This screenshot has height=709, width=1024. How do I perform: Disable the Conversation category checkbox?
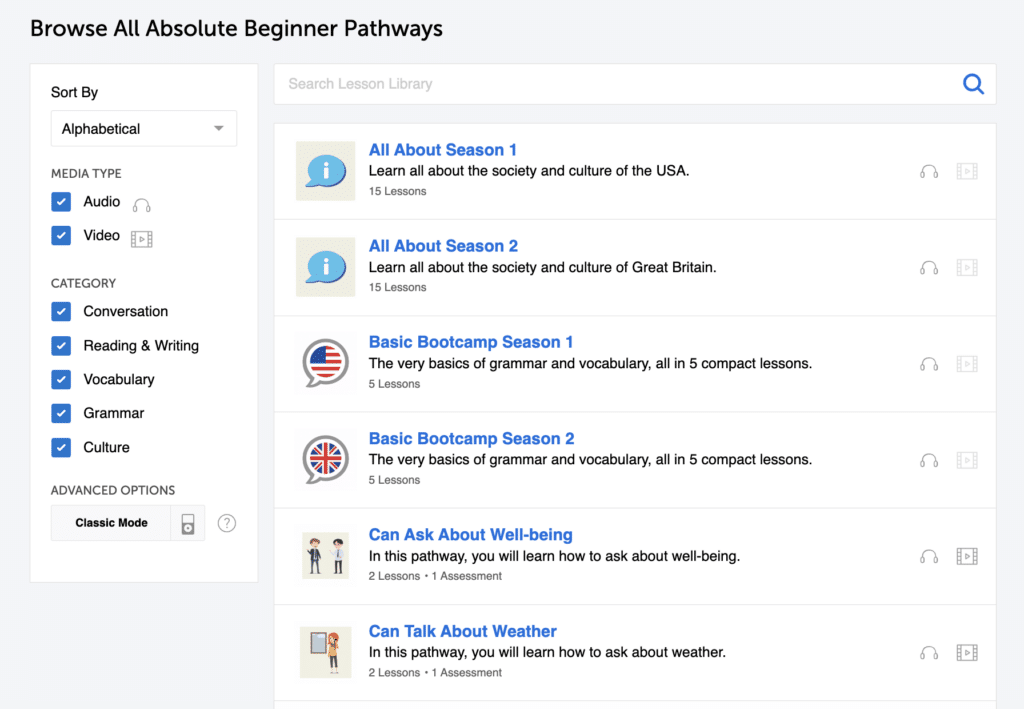62,312
